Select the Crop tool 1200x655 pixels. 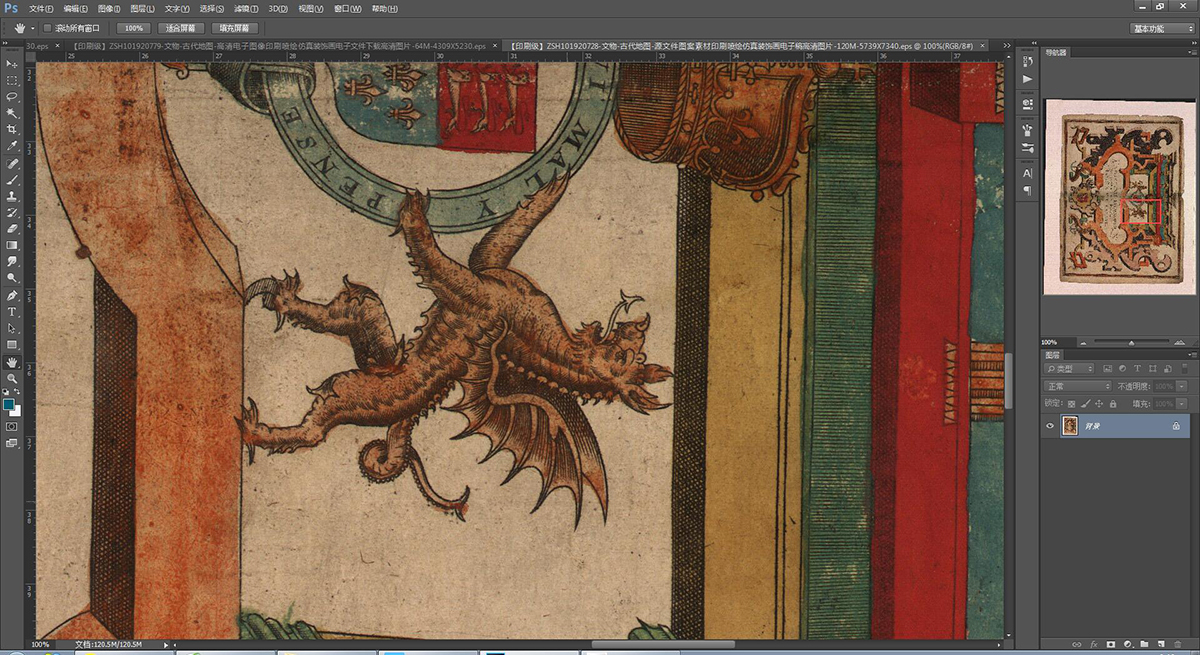[x=14, y=129]
